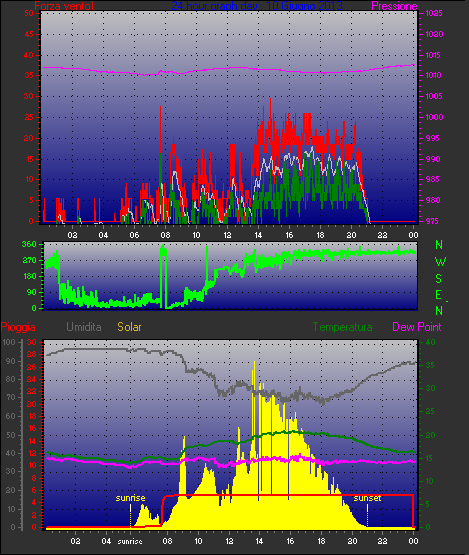Click the yellow 'sunset' marker label

point(367,498)
